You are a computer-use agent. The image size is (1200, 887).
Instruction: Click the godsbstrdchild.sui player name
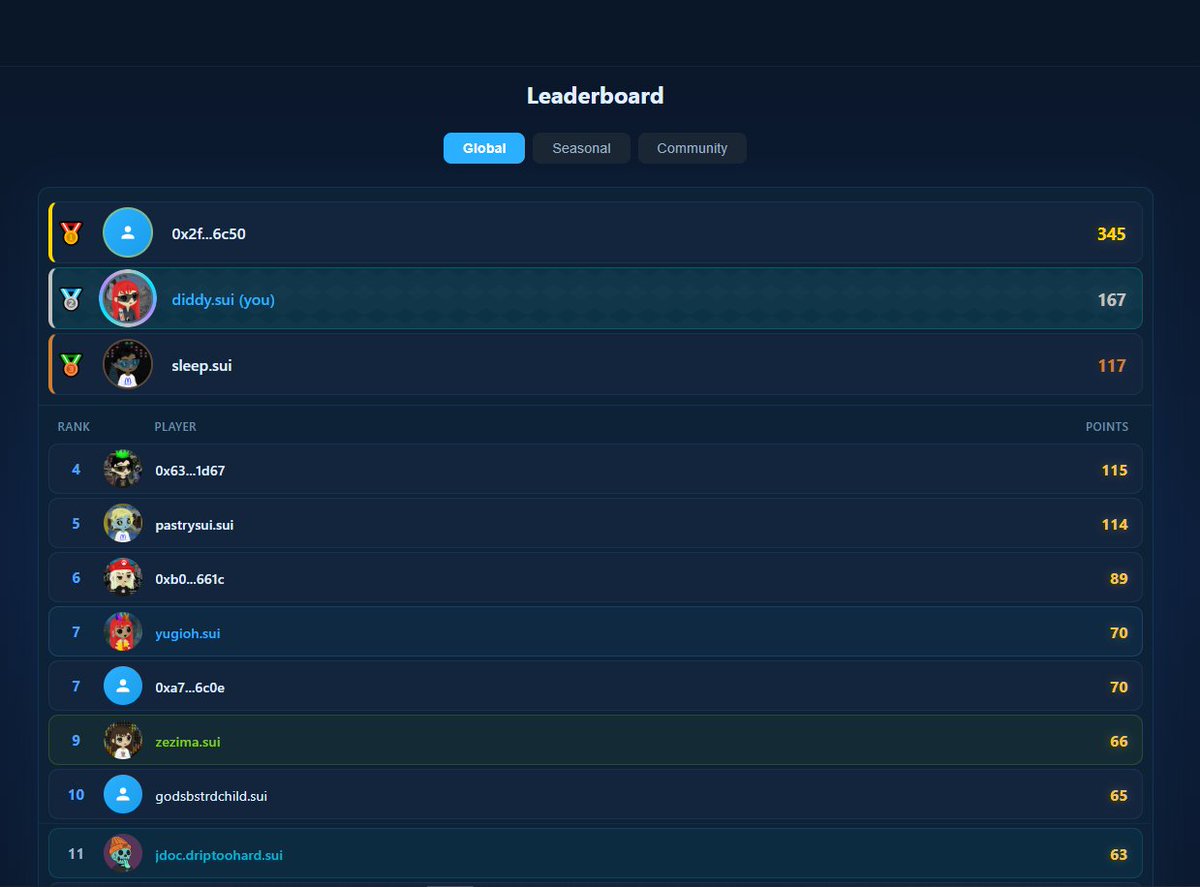(x=211, y=796)
